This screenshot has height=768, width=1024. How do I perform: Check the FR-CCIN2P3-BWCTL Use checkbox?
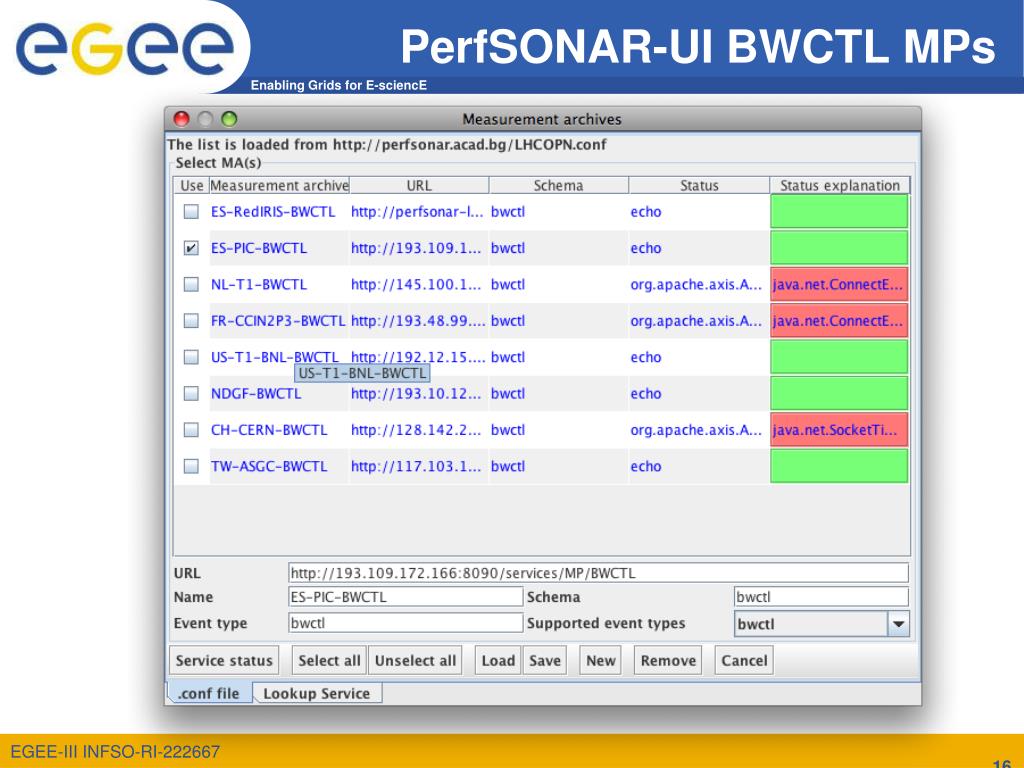pos(191,321)
